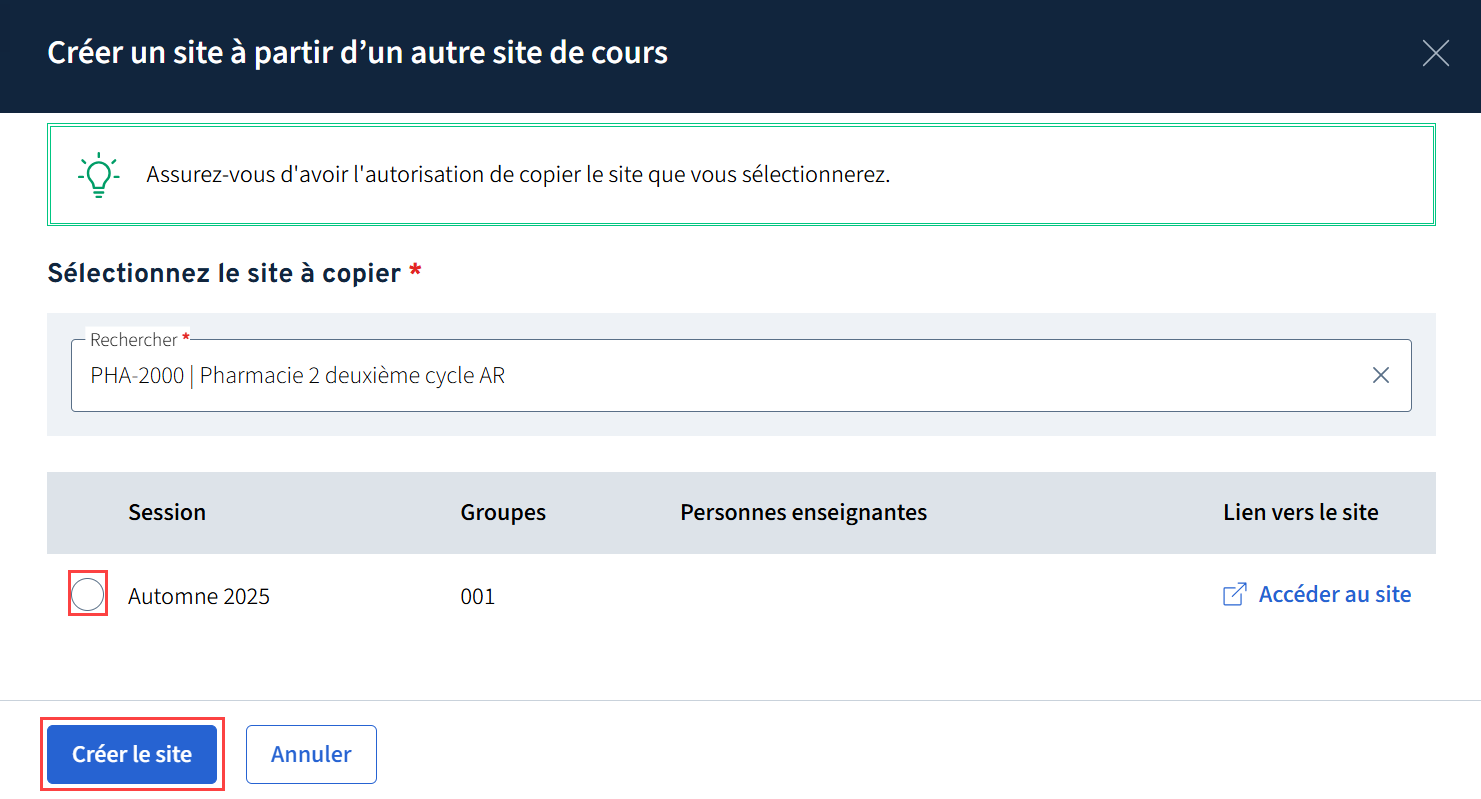Clear the Rechercher search field
Screen dimensions: 1481x799
point(1380,375)
